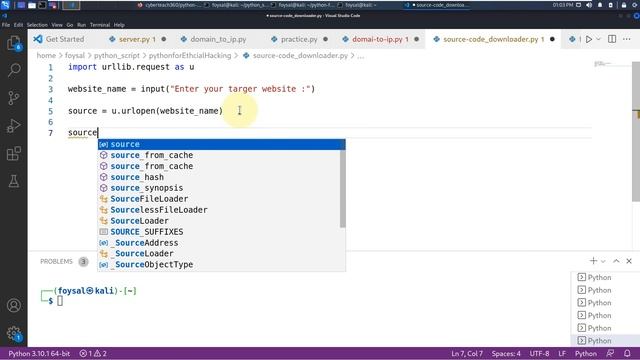The width and height of the screenshot is (640, 360).
Task: Click the terminal prompt input area
Action: point(60,301)
